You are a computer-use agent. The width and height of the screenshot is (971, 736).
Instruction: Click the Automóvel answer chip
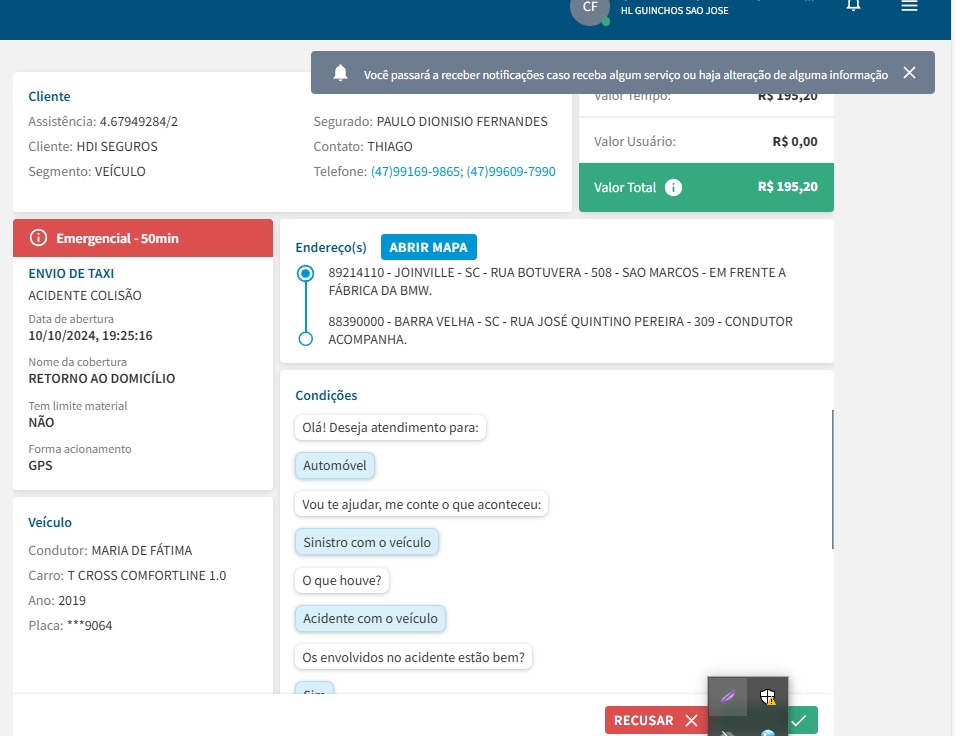[335, 465]
